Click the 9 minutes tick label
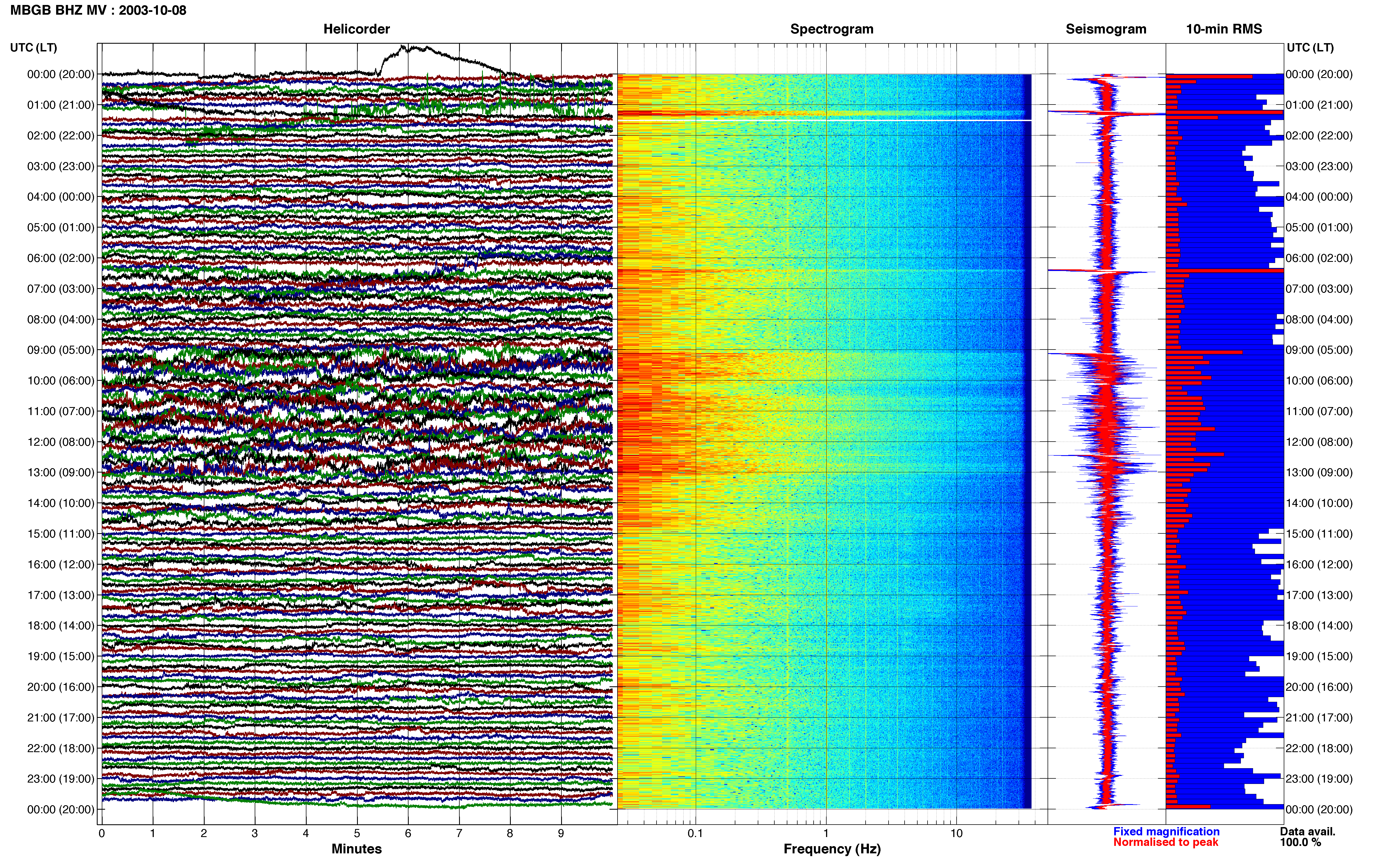This screenshot has width=1388, height=868. tap(561, 833)
